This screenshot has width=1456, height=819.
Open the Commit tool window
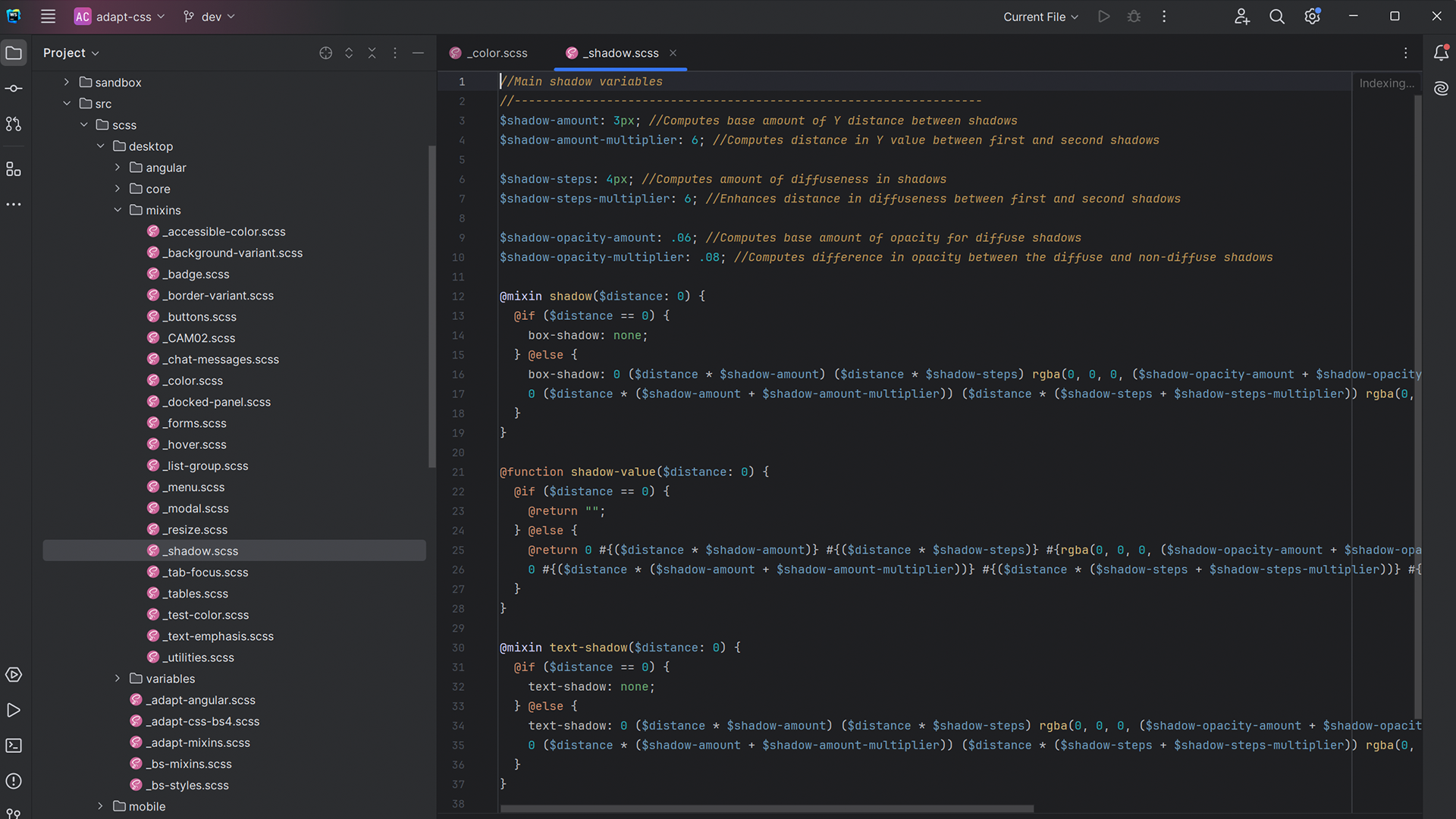14,88
